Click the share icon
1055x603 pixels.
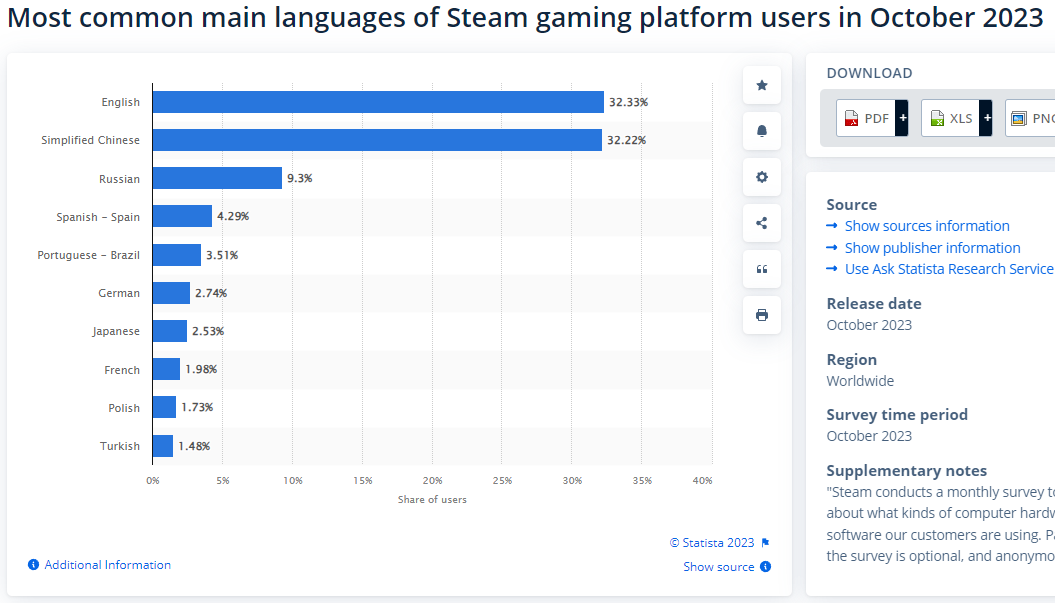[762, 223]
